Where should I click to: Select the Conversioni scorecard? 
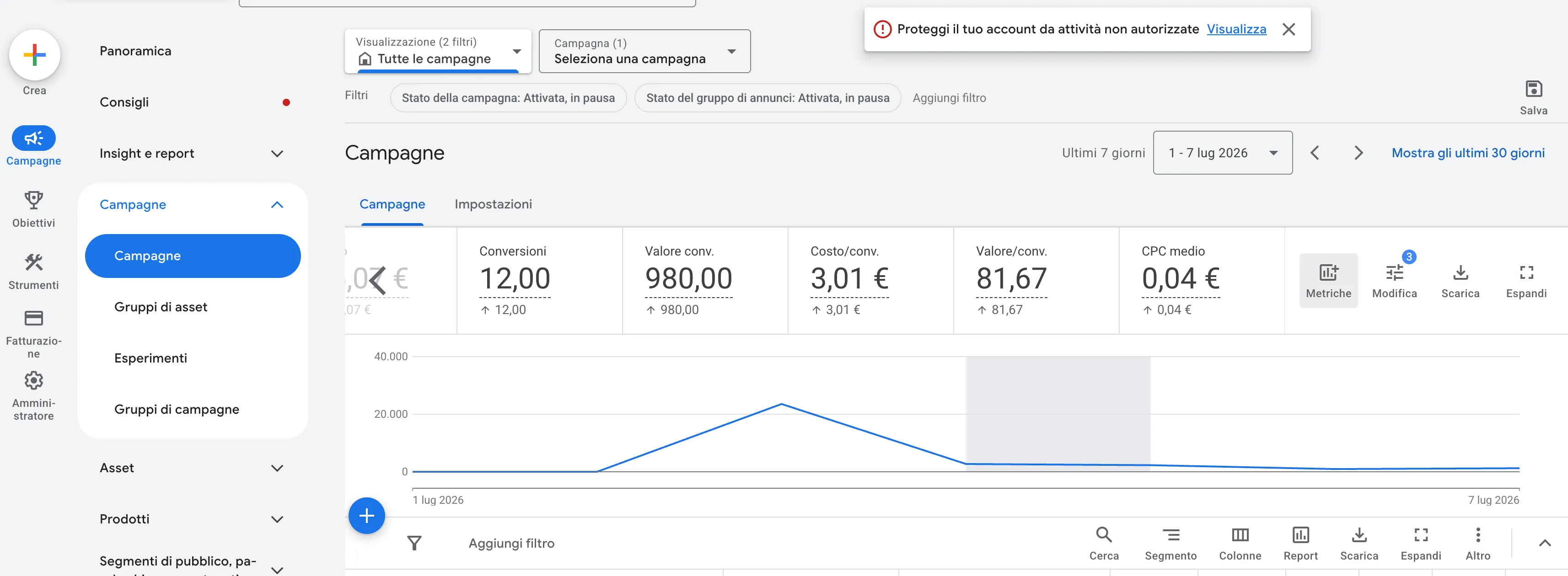point(539,280)
